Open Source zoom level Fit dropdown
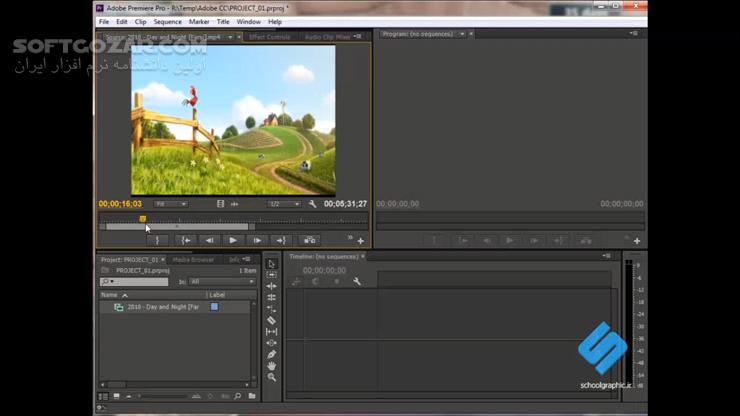 click(x=170, y=204)
